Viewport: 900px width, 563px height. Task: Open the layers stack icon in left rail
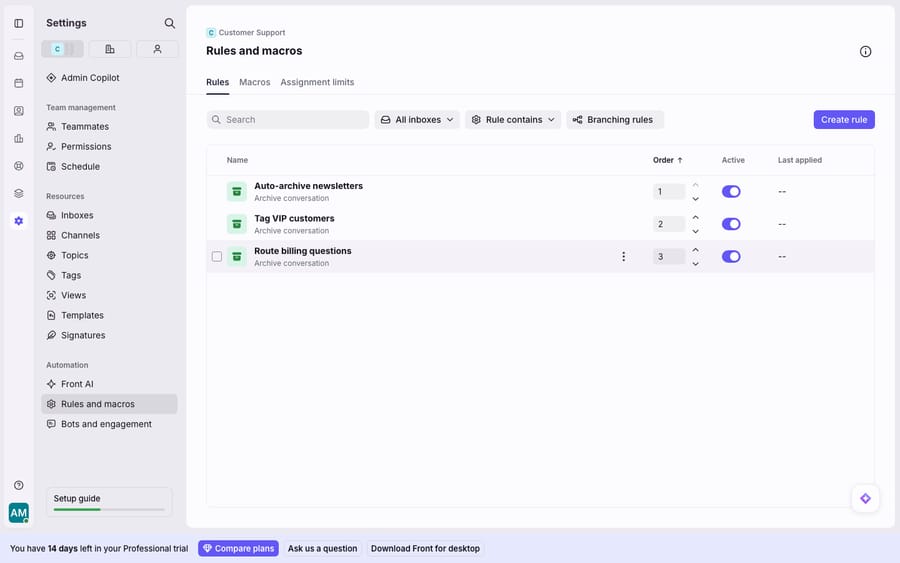click(x=19, y=193)
